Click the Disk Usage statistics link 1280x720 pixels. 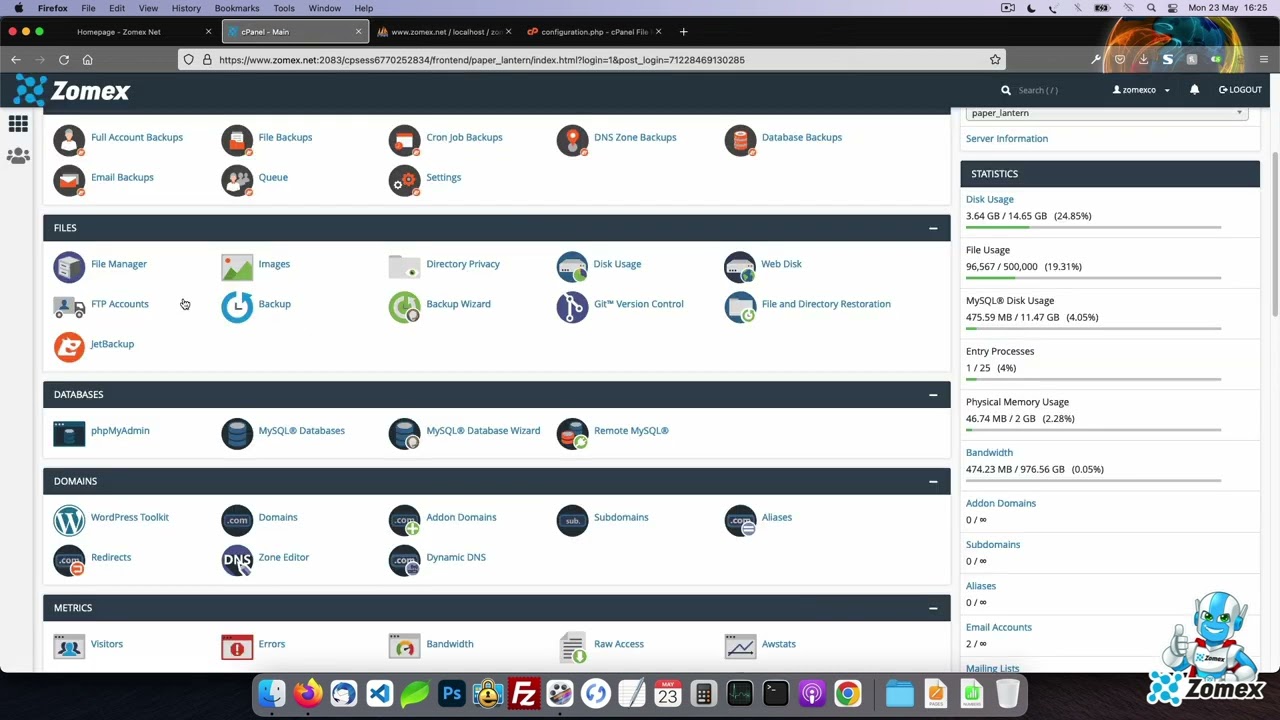click(990, 199)
